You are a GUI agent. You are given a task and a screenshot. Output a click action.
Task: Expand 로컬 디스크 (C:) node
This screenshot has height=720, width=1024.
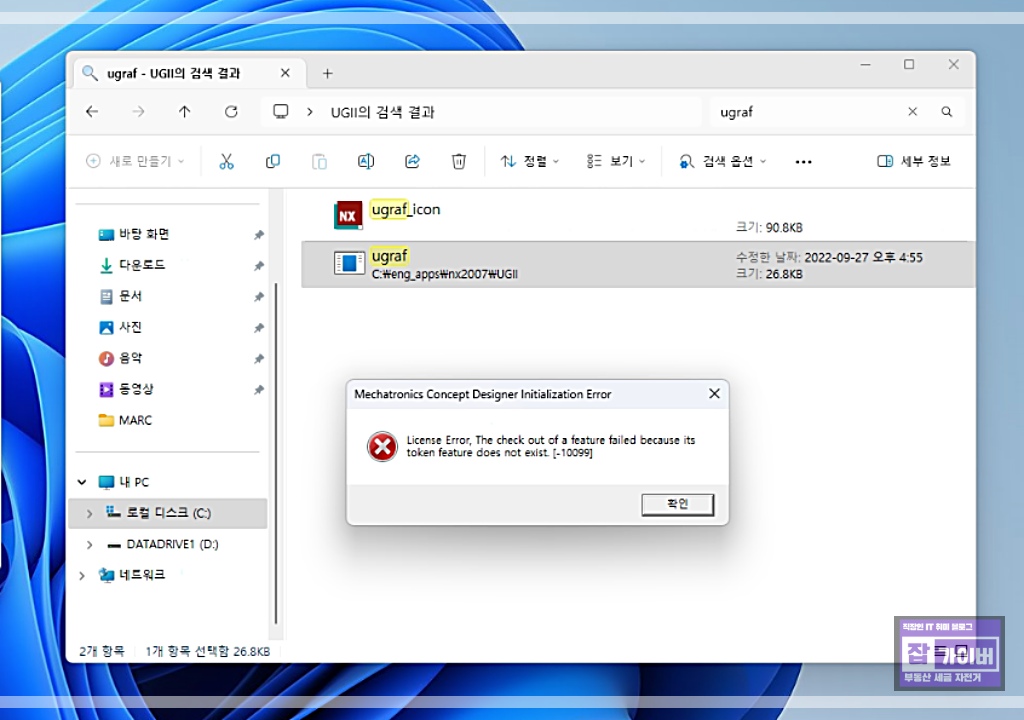pos(89,514)
